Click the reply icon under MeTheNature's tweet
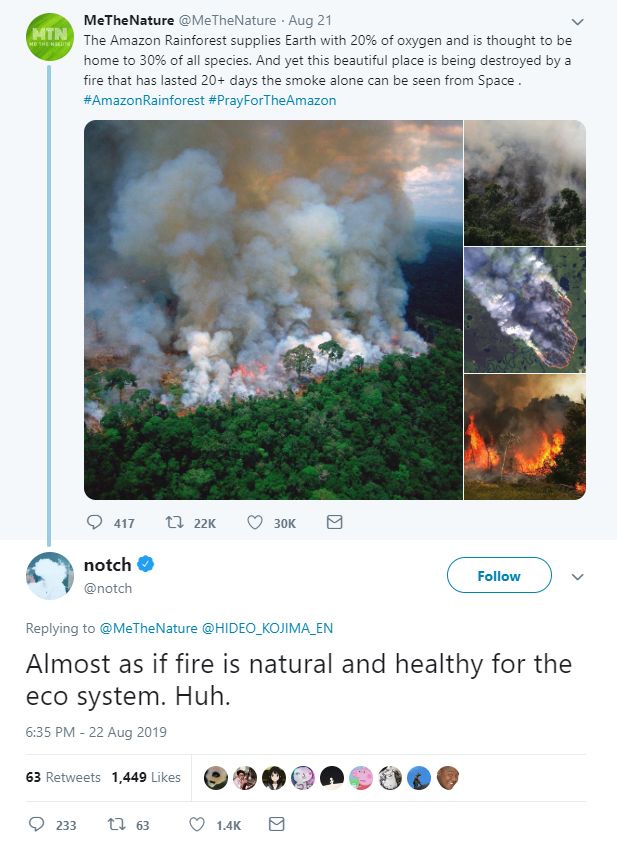617x852 pixels. click(95, 522)
